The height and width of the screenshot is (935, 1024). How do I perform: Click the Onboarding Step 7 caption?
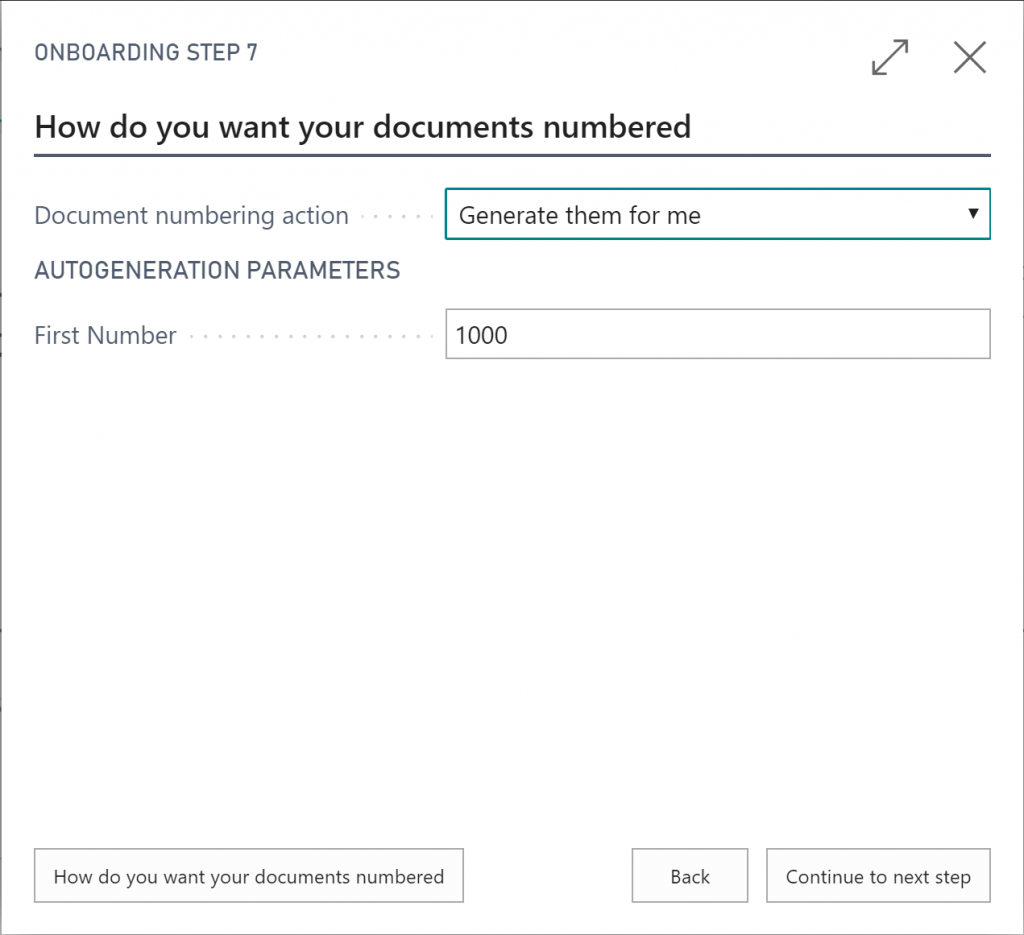[146, 52]
